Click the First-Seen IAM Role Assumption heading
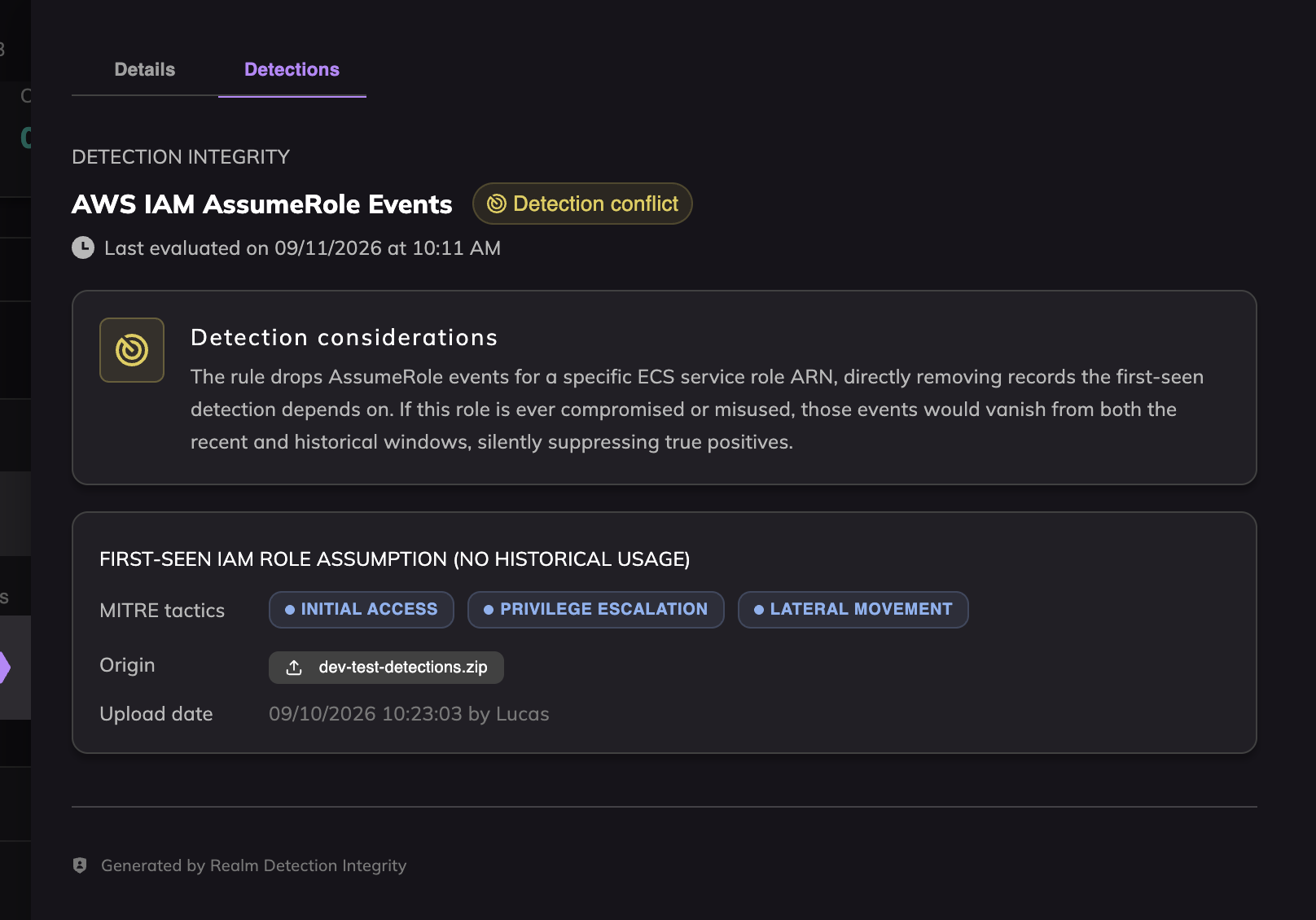 395,559
